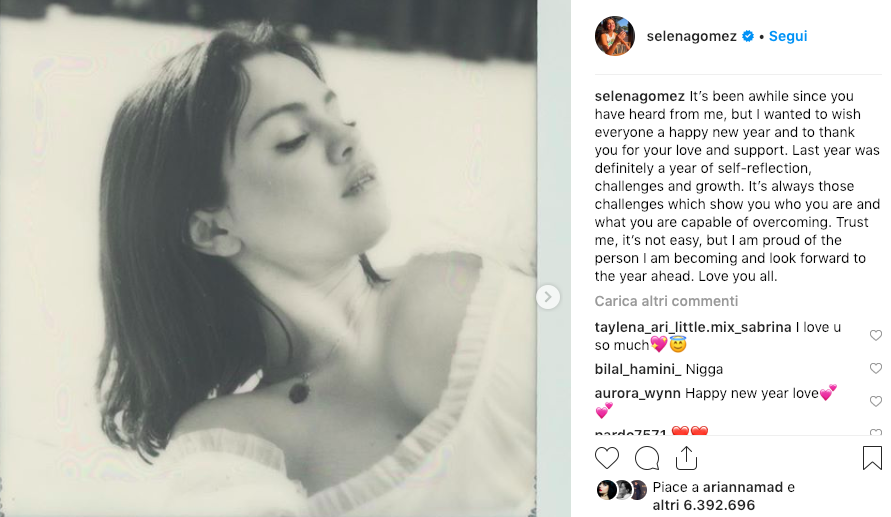Go to next photo with the arrow

point(547,296)
